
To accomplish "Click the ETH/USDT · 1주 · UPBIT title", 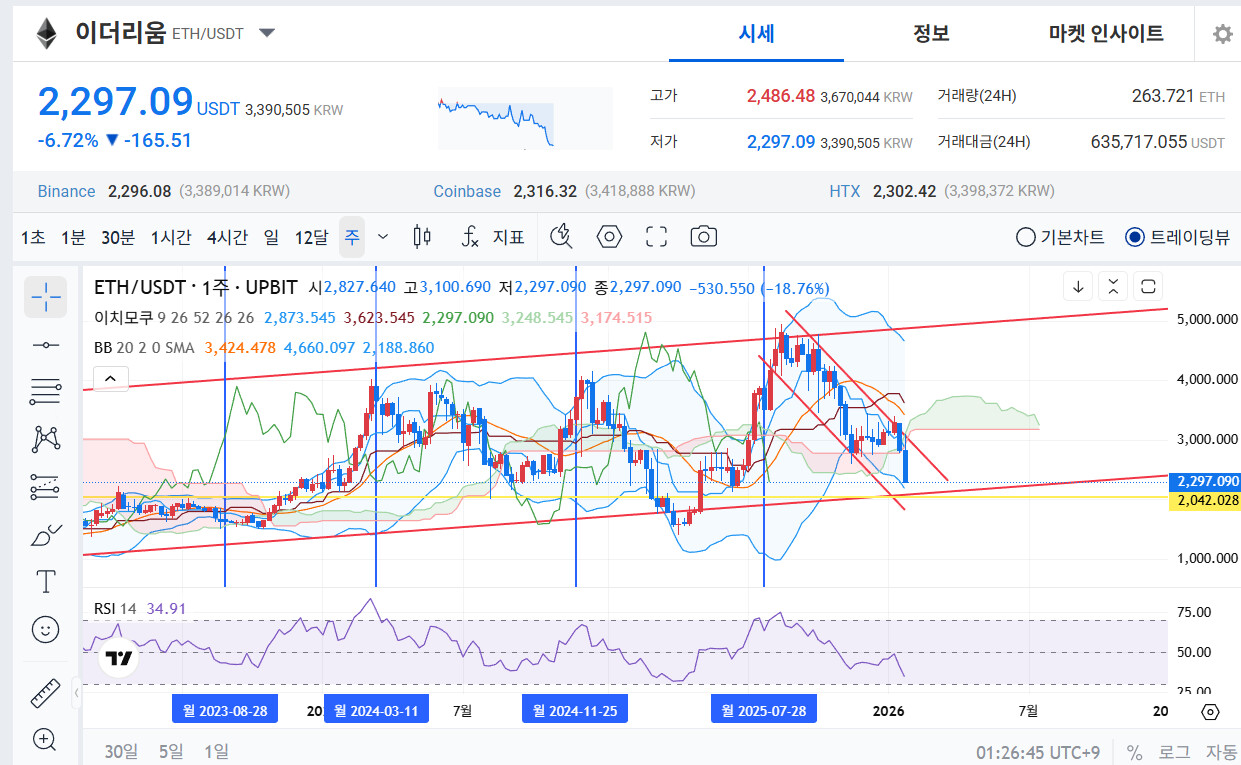I will pyautogui.click(x=195, y=288).
